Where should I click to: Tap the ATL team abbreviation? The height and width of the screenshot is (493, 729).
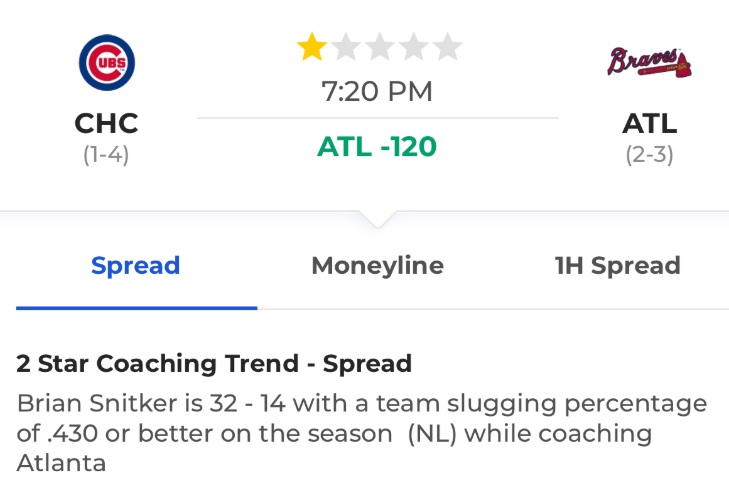[x=649, y=123]
